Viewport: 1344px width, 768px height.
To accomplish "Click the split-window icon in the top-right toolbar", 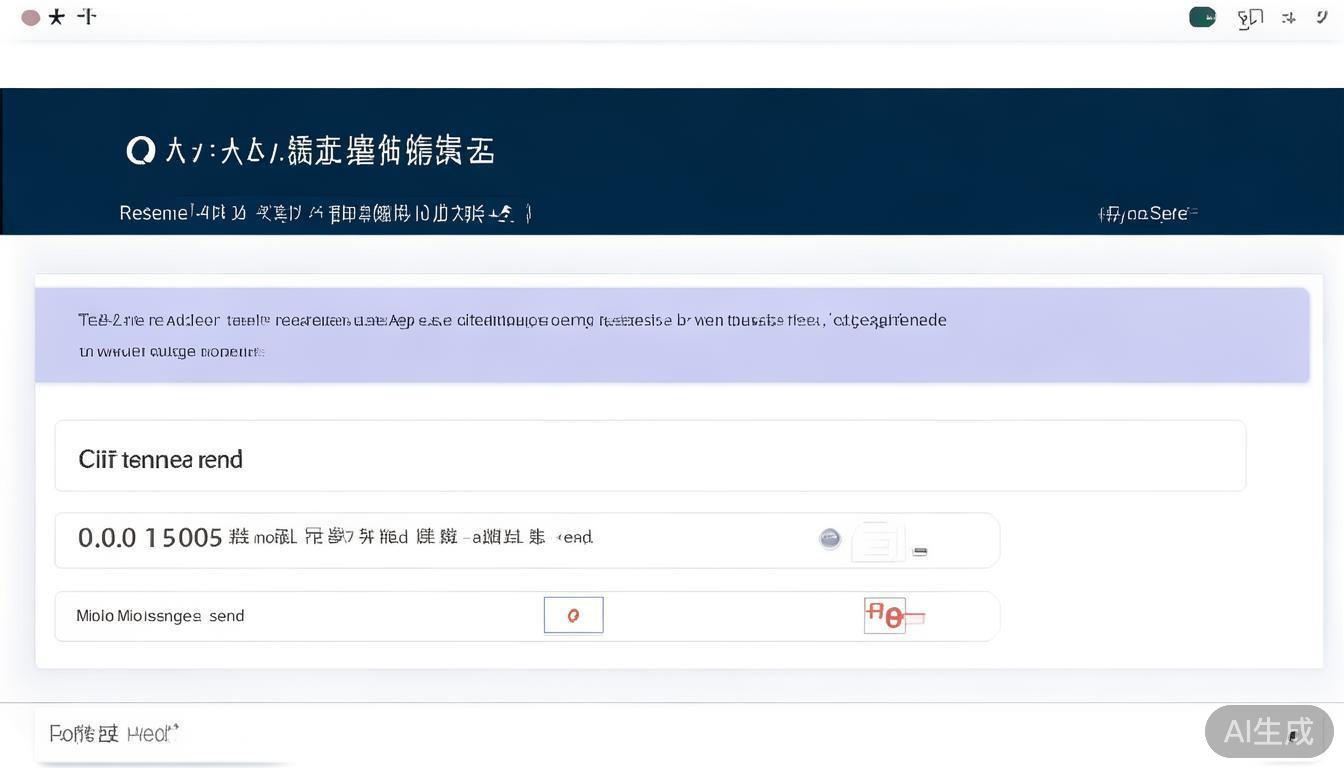I will click(x=1250, y=17).
